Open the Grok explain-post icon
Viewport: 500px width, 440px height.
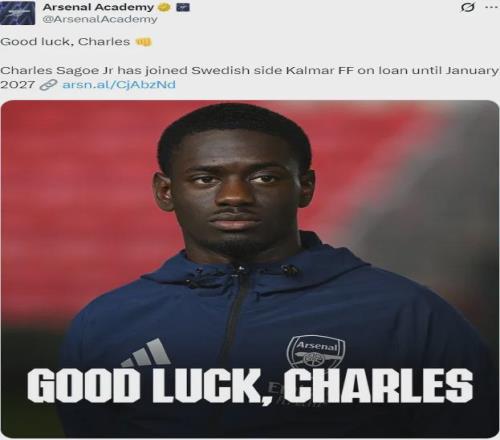tap(468, 7)
